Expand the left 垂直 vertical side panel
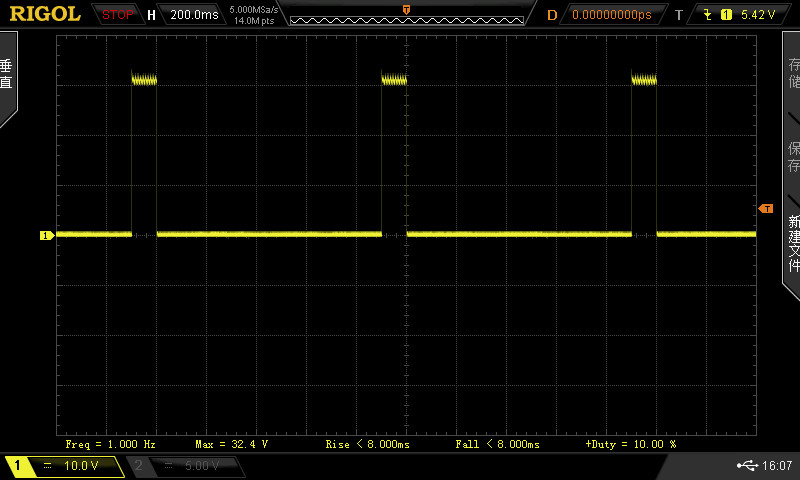Image resolution: width=800 pixels, height=480 pixels. point(8,76)
